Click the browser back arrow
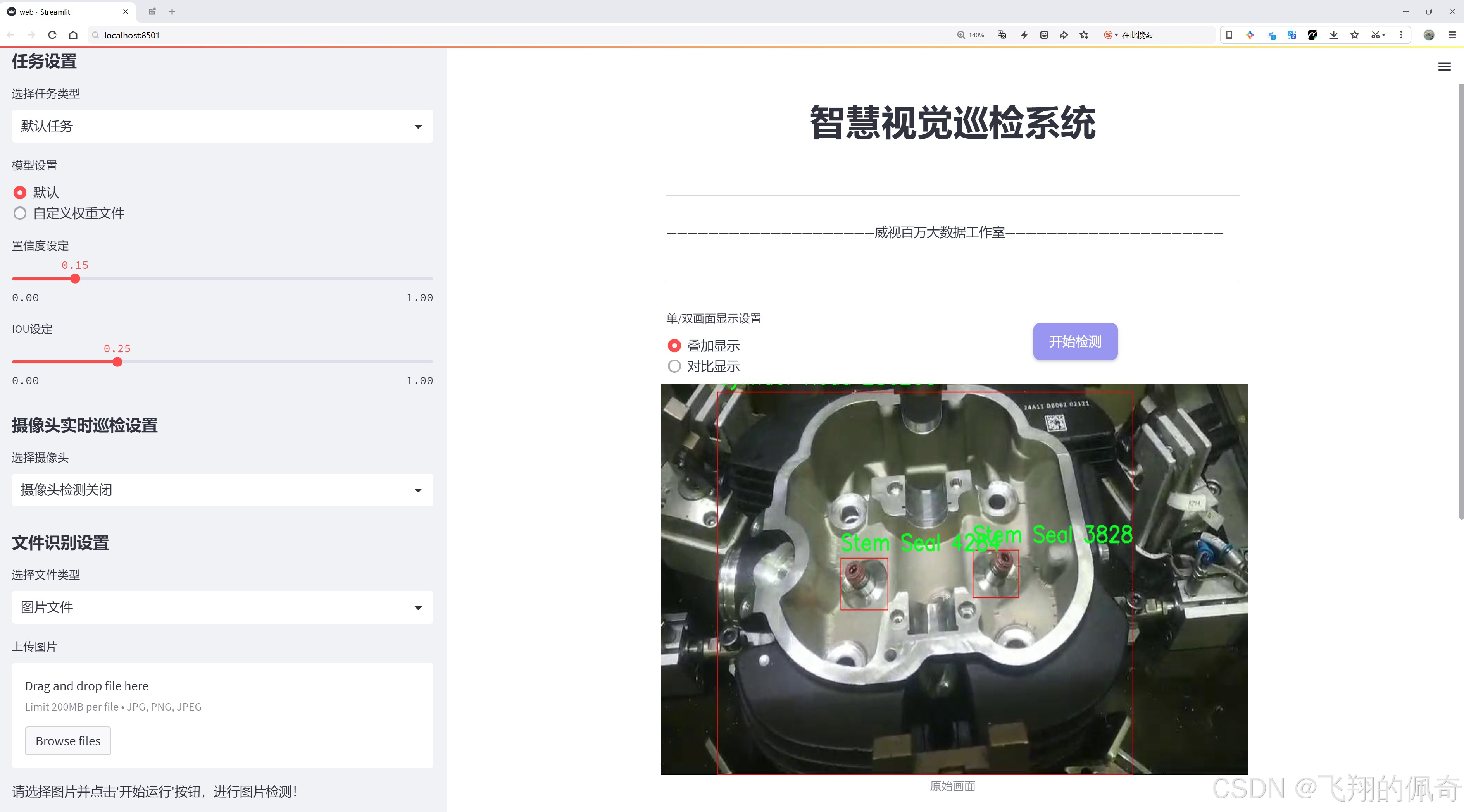This screenshot has height=812, width=1464. pyautogui.click(x=11, y=34)
